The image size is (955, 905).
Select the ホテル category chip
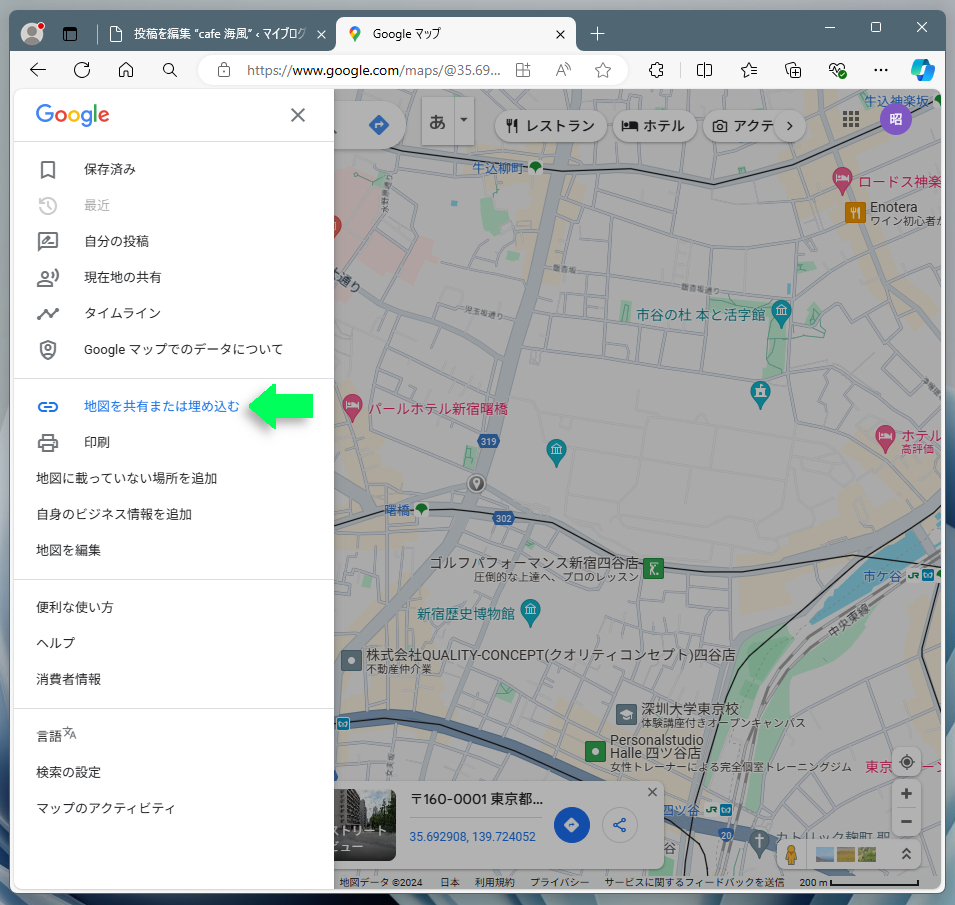654,125
